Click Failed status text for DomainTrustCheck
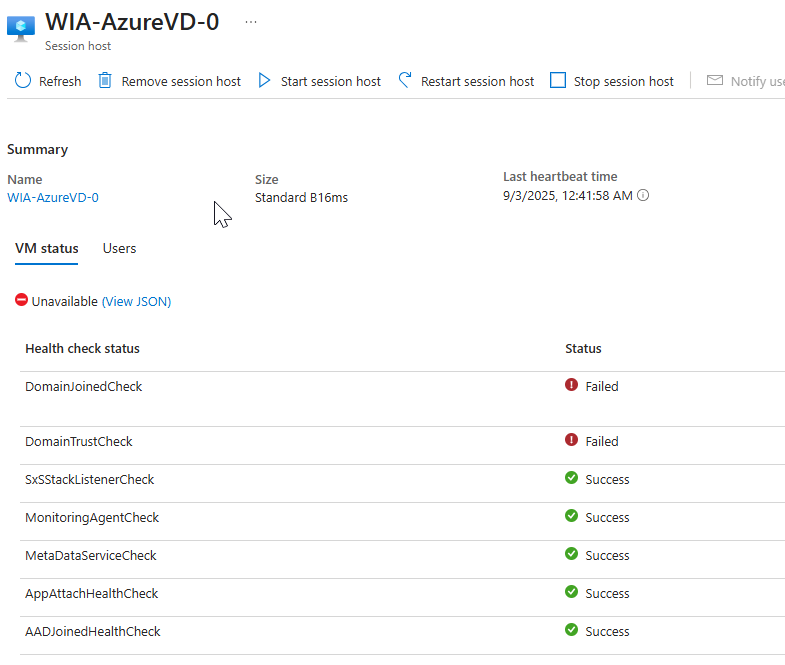This screenshot has height=665, width=785. pos(602,442)
